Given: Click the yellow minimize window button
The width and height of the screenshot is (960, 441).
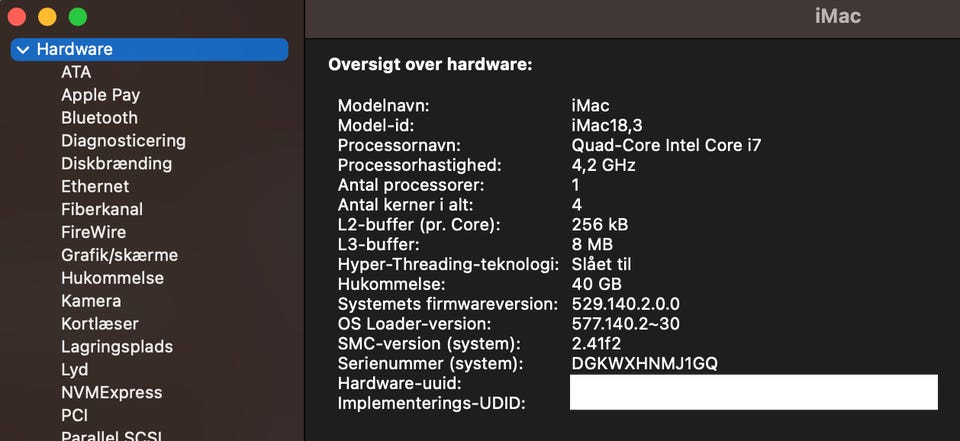Looking at the screenshot, I should (47, 17).
